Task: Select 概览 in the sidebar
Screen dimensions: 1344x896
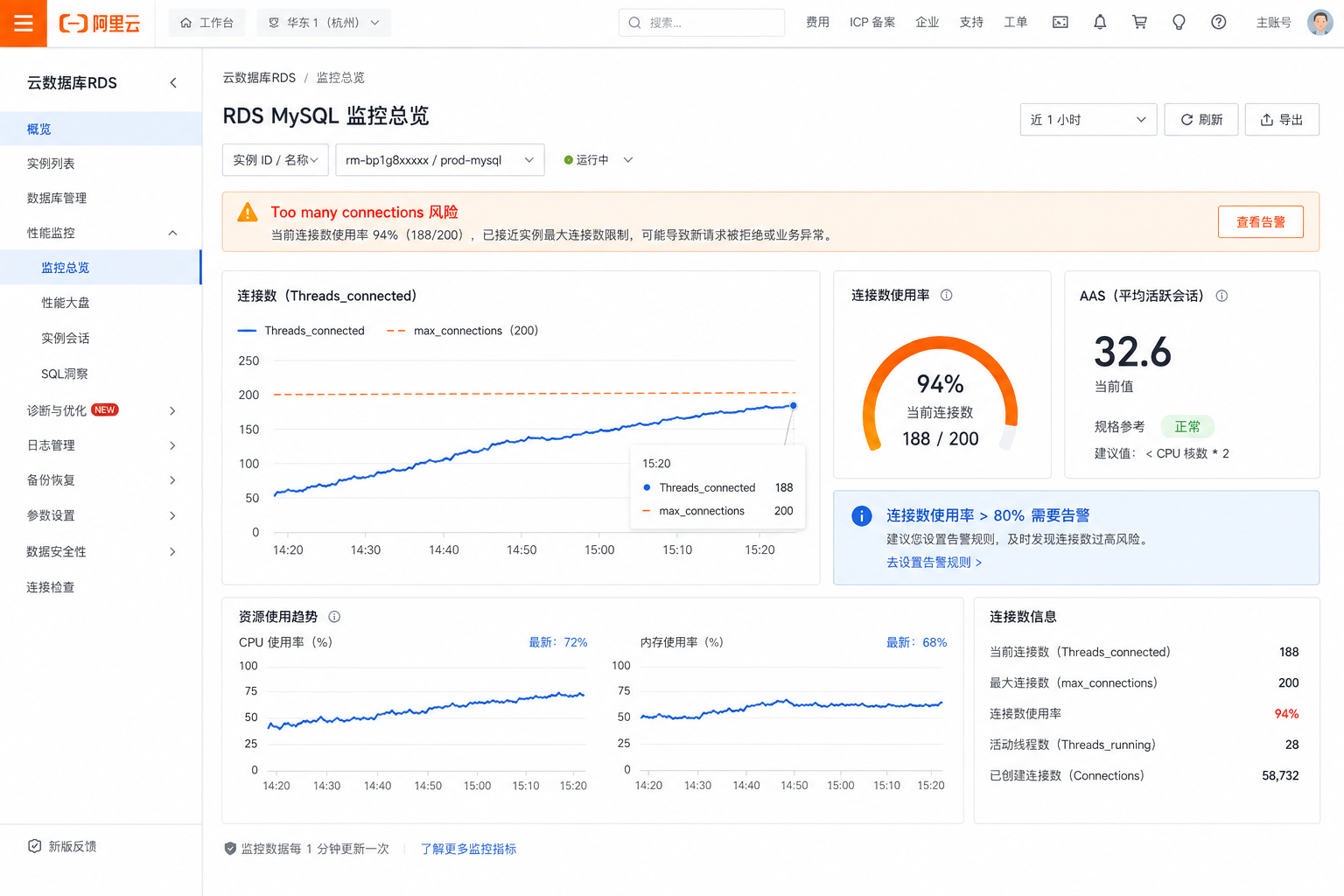Action: pyautogui.click(x=101, y=129)
